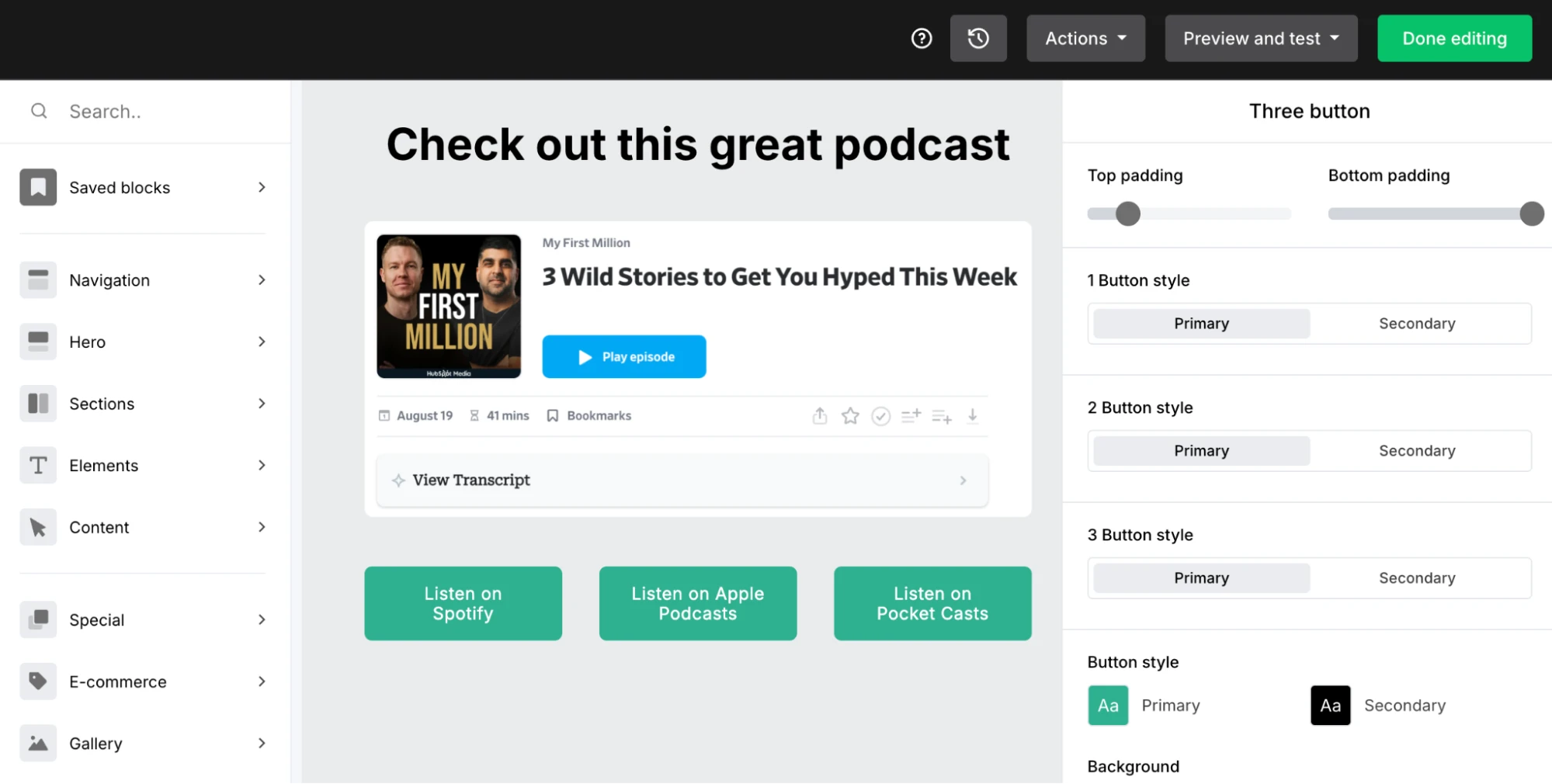The height and width of the screenshot is (784, 1552).
Task: Click the share icon in podcast card
Action: coord(820,416)
